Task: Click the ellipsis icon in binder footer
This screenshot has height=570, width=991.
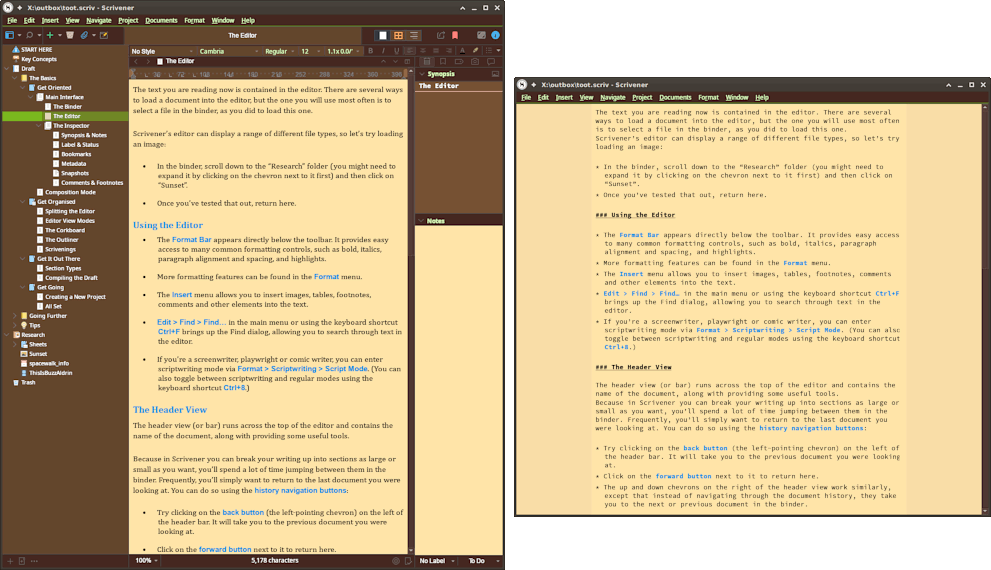Action: click(x=34, y=561)
